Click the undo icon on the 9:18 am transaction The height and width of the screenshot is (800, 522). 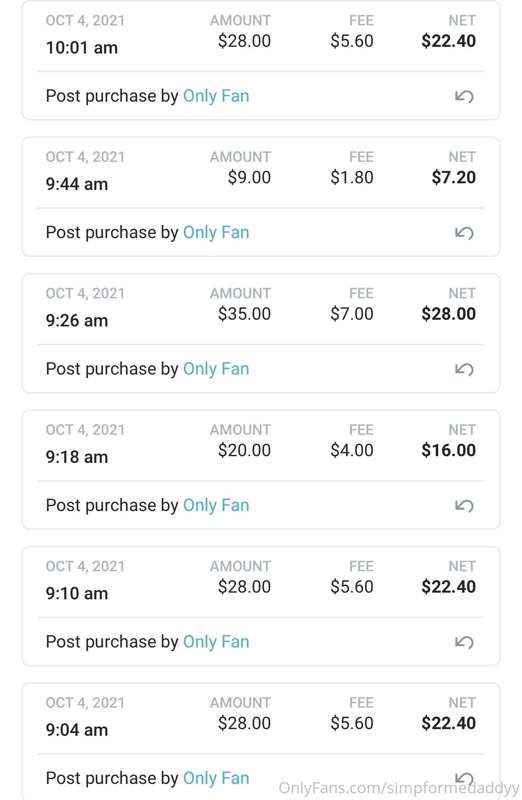point(464,506)
